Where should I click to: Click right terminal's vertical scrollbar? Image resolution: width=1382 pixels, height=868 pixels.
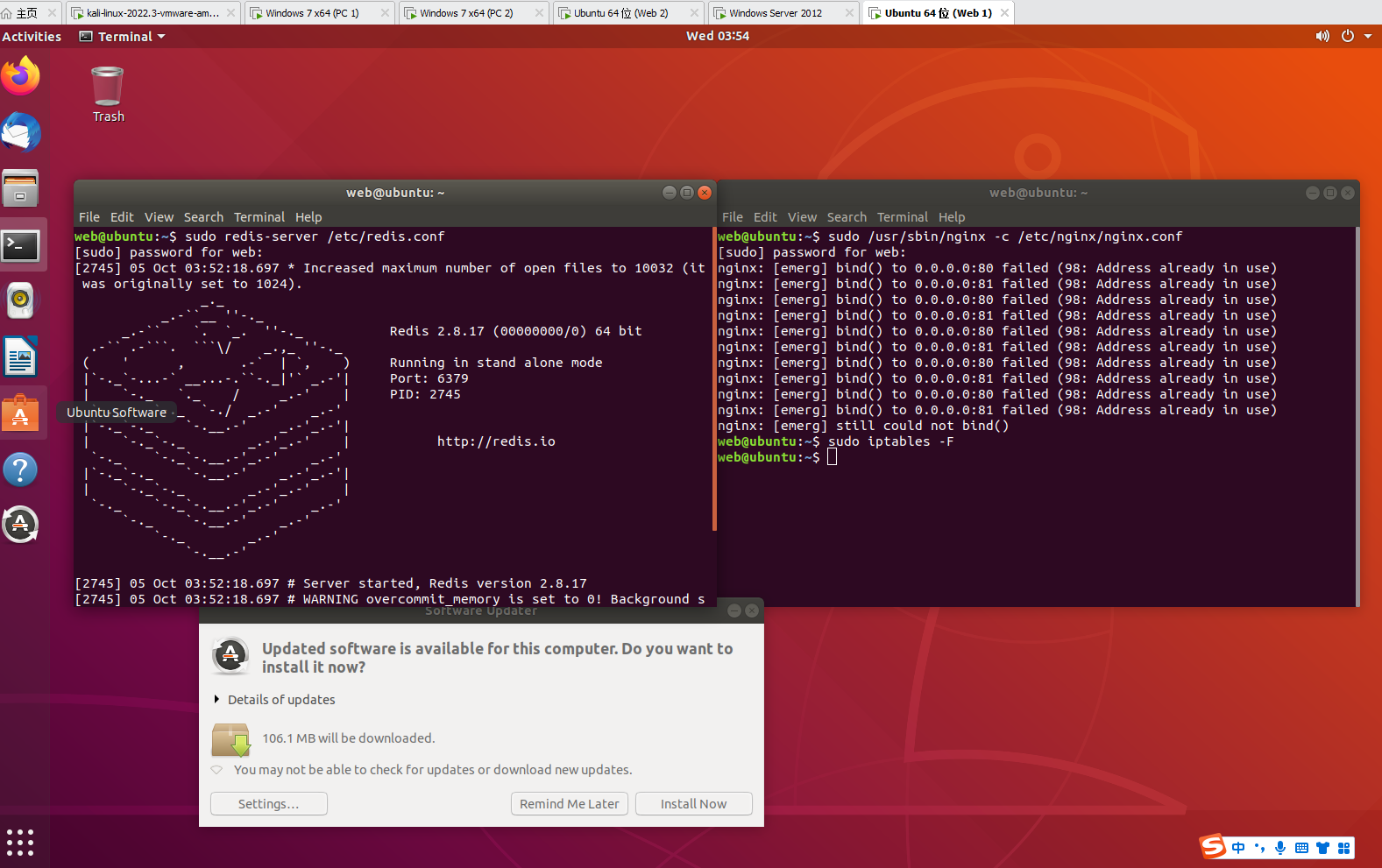1357,417
